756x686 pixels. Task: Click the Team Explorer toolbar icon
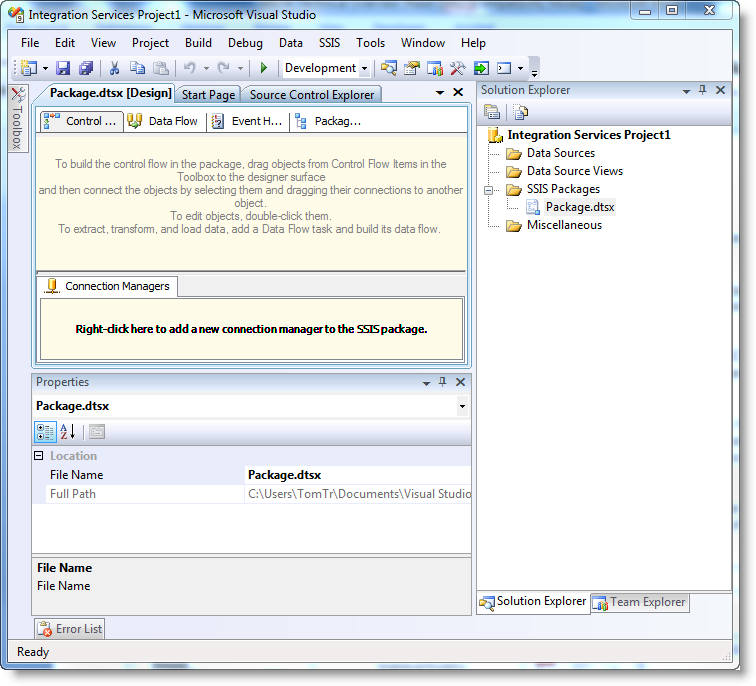coord(435,68)
